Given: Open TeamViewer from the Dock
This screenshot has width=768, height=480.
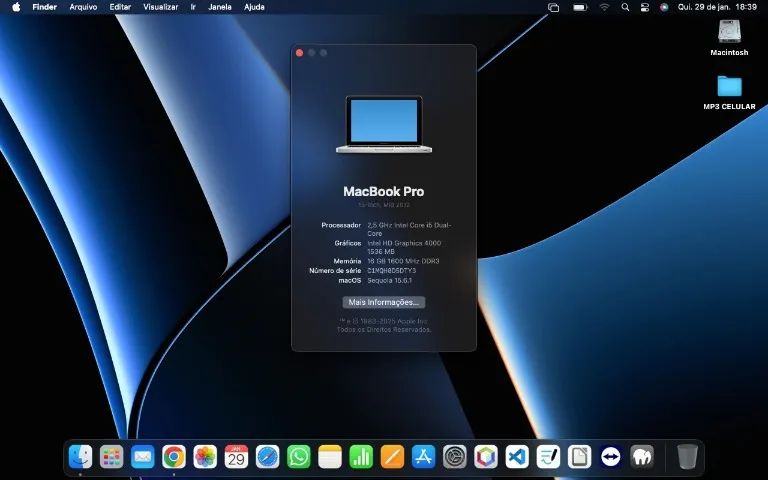Looking at the screenshot, I should coord(611,457).
